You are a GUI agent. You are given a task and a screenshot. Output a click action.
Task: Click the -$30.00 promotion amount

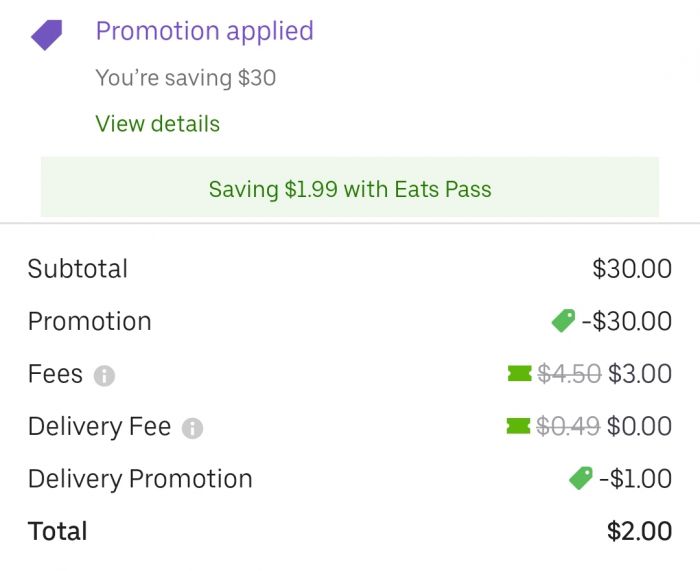627,322
